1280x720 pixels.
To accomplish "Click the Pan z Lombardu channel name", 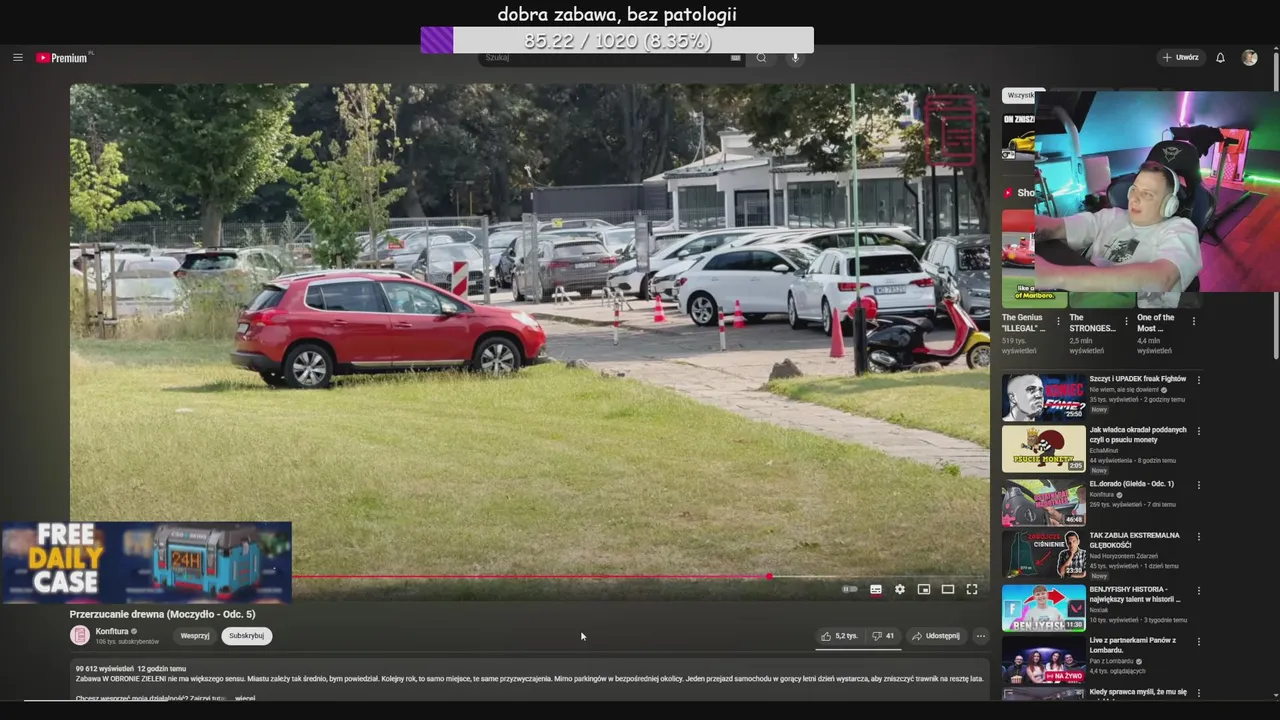I will pos(1113,661).
